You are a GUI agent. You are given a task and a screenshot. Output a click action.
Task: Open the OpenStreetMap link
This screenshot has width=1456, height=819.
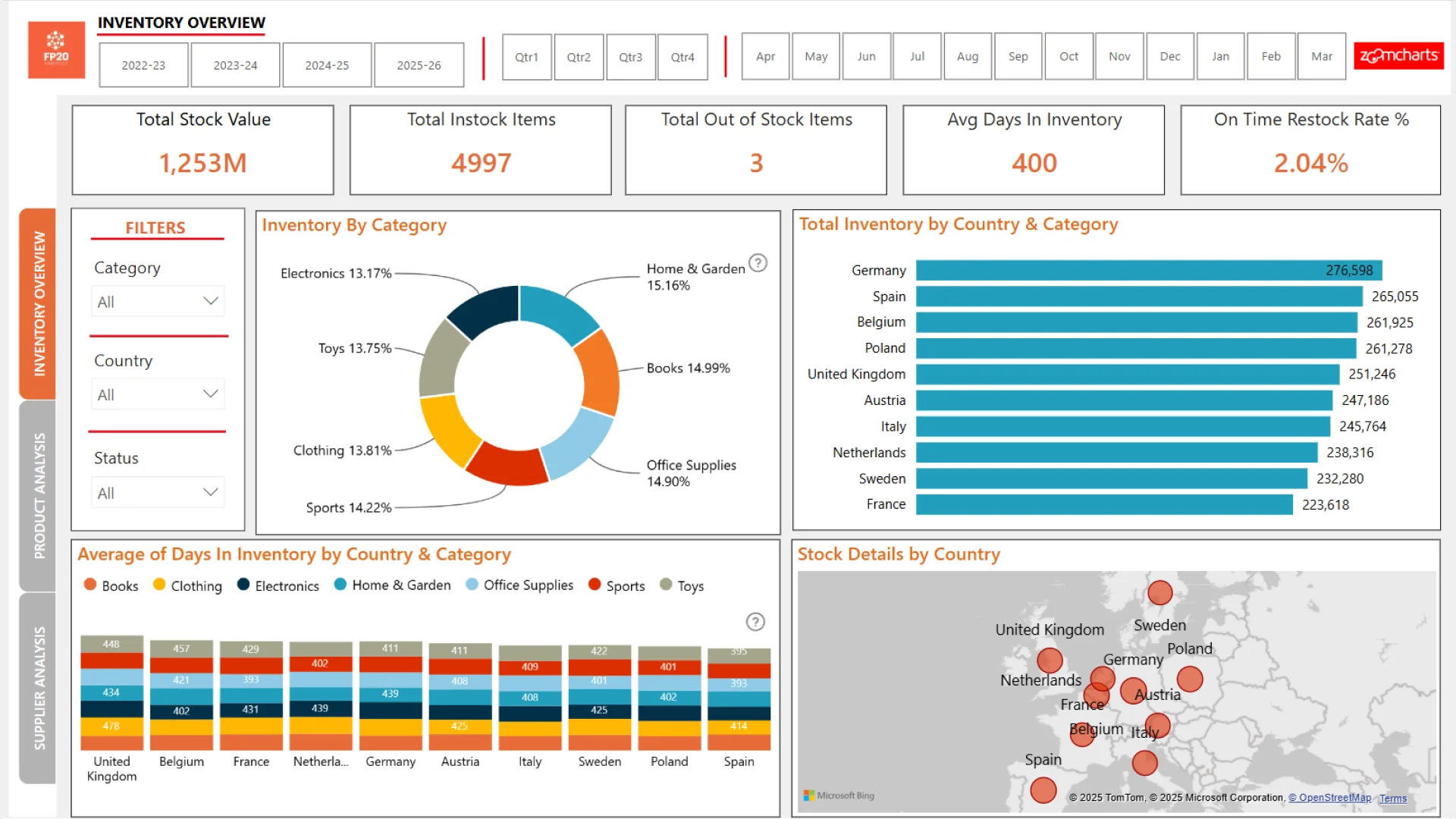(1329, 798)
